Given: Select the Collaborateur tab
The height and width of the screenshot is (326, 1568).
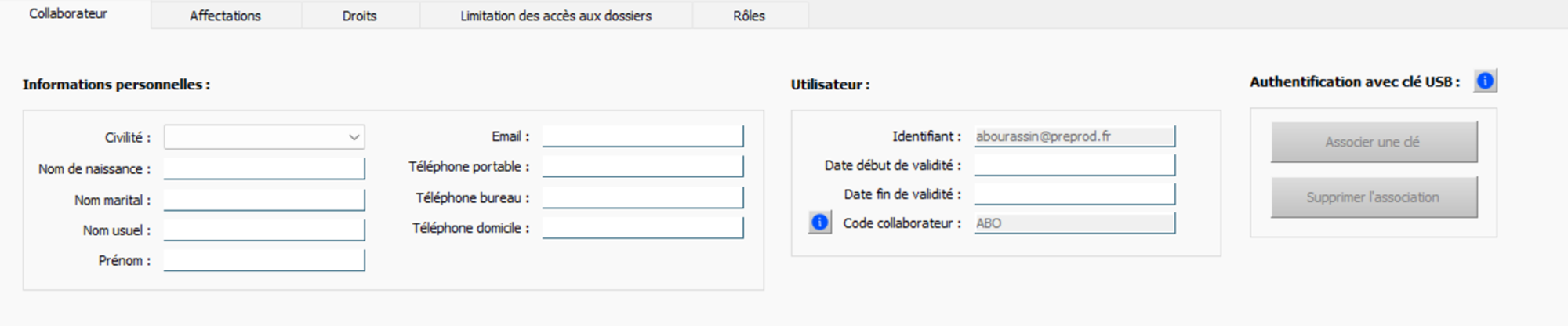Looking at the screenshot, I should point(68,14).
